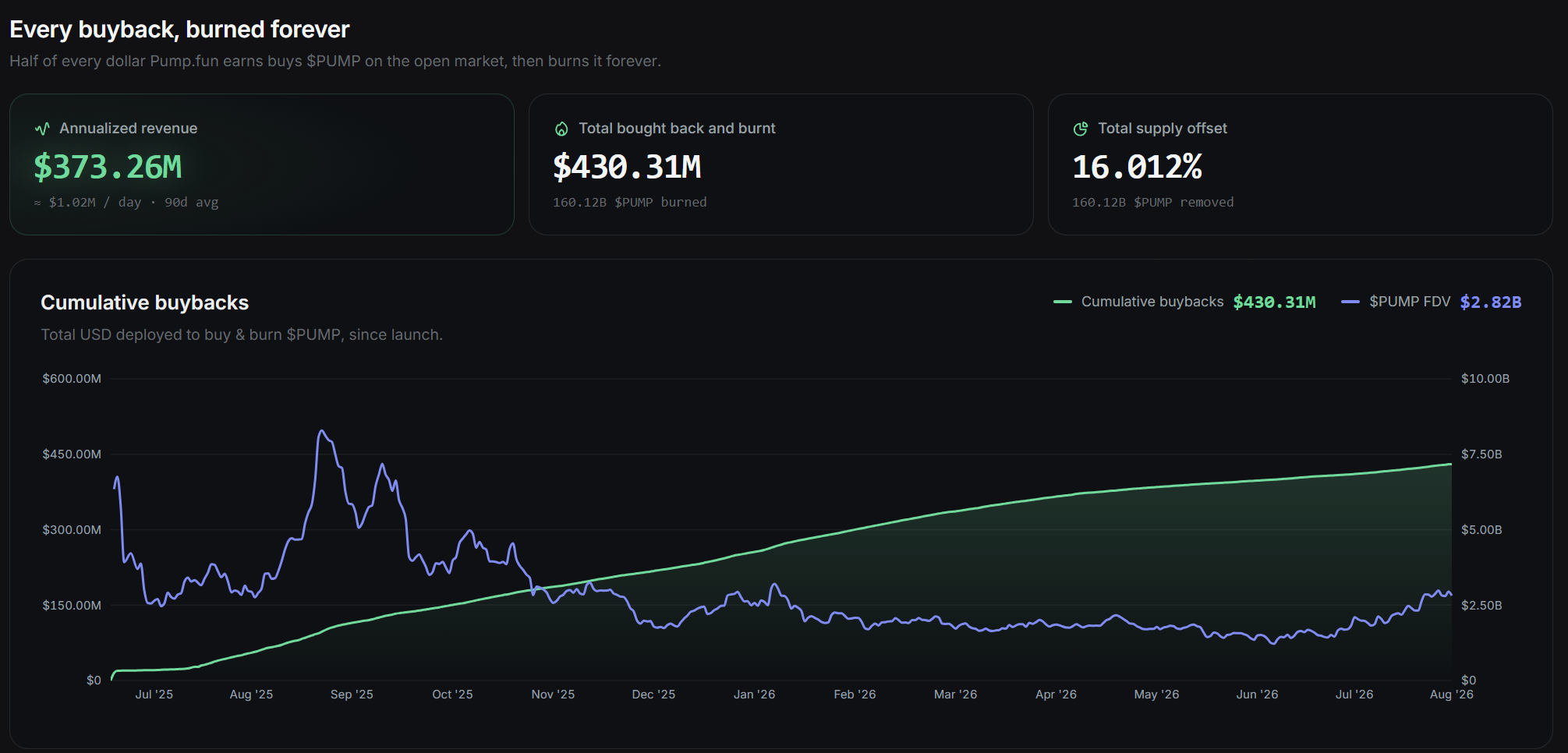
Task: Click the $2.82B FDV value in the legend
Action: (1491, 302)
